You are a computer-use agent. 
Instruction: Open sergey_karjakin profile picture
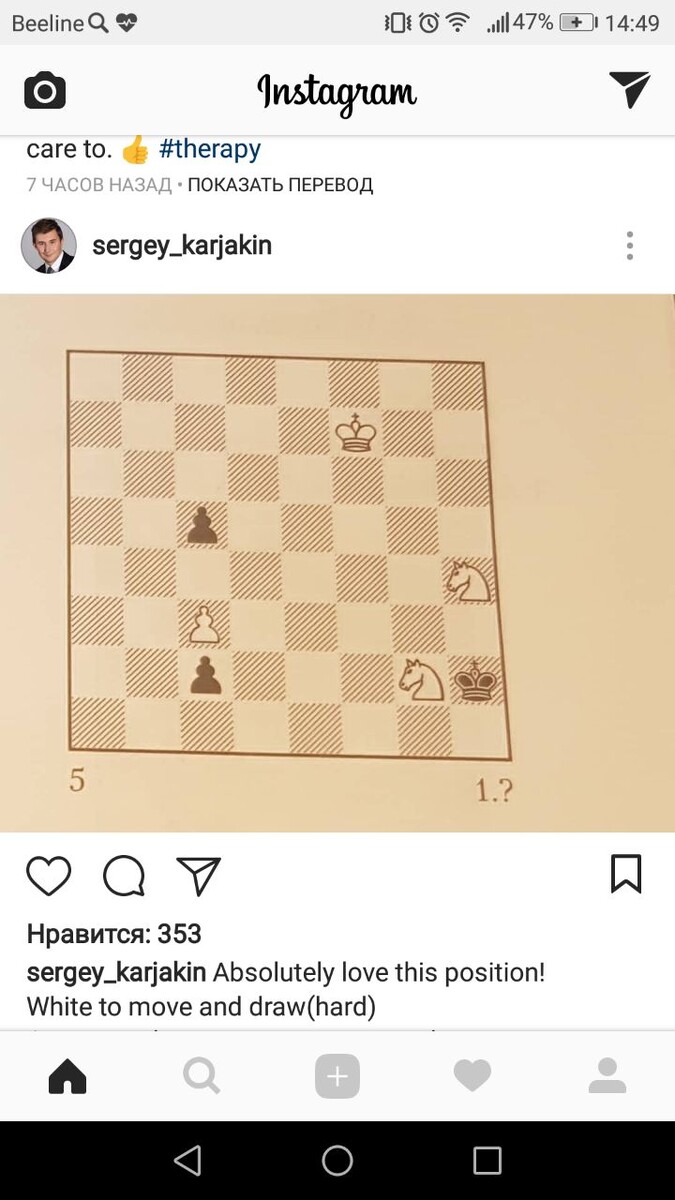(49, 246)
